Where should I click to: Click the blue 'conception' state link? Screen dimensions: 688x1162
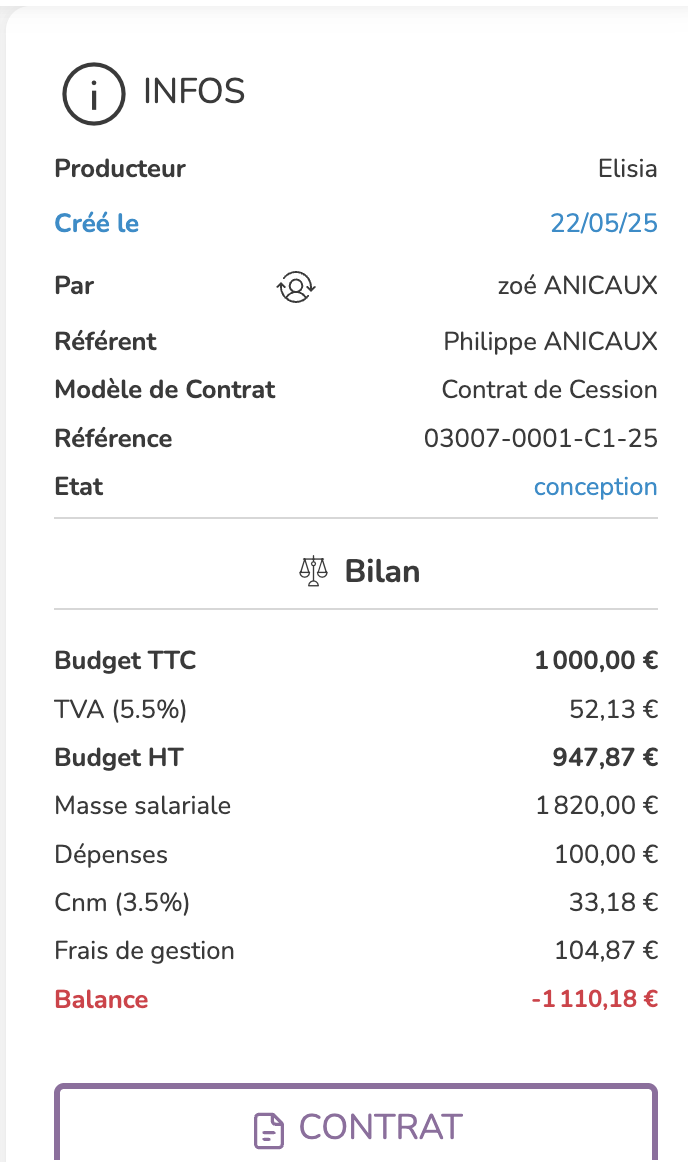click(x=595, y=487)
